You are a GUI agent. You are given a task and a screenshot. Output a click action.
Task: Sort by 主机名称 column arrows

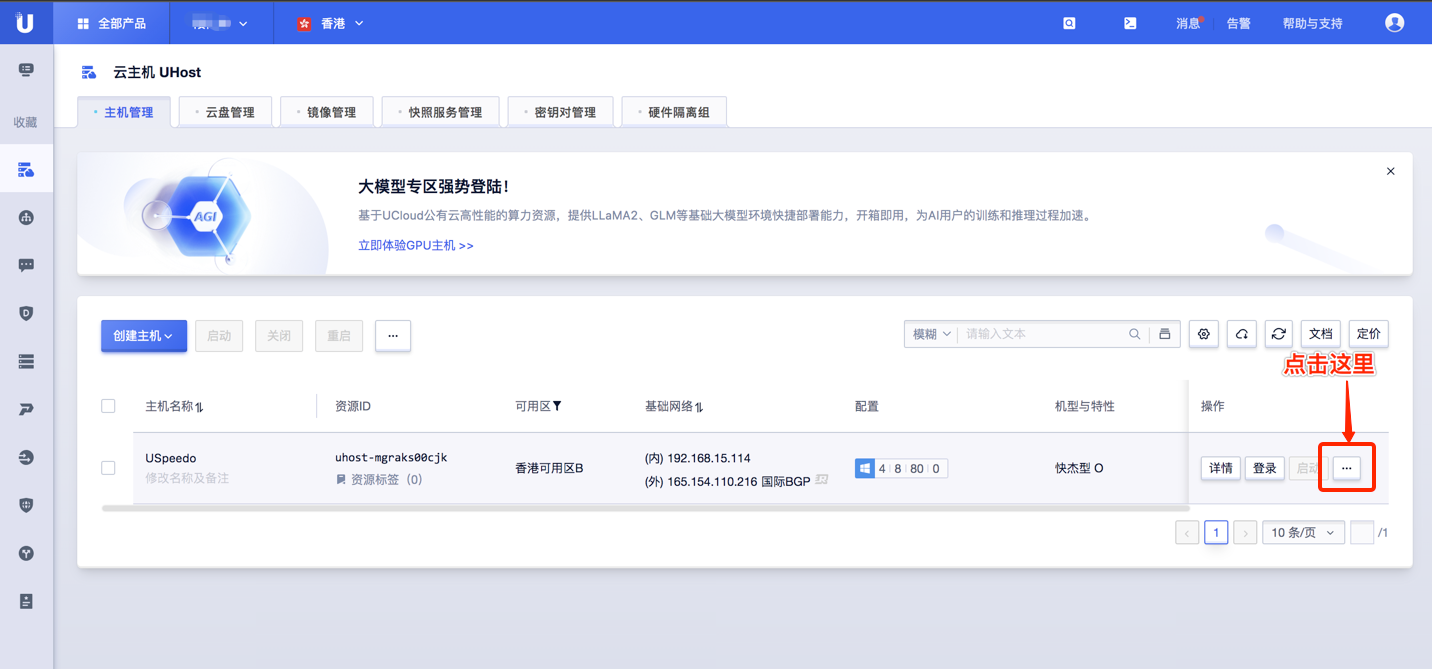199,407
